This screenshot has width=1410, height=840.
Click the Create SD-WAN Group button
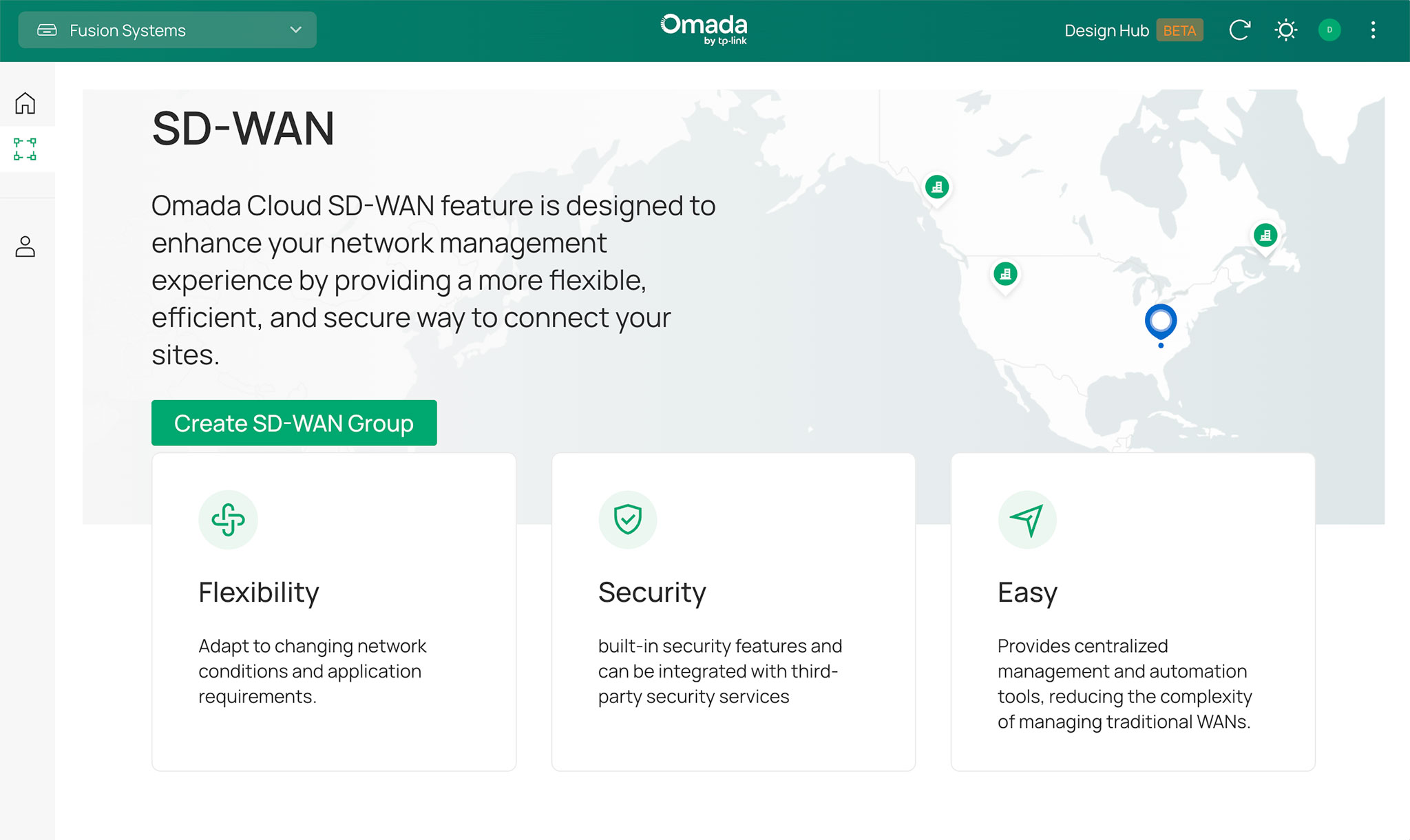pos(294,423)
